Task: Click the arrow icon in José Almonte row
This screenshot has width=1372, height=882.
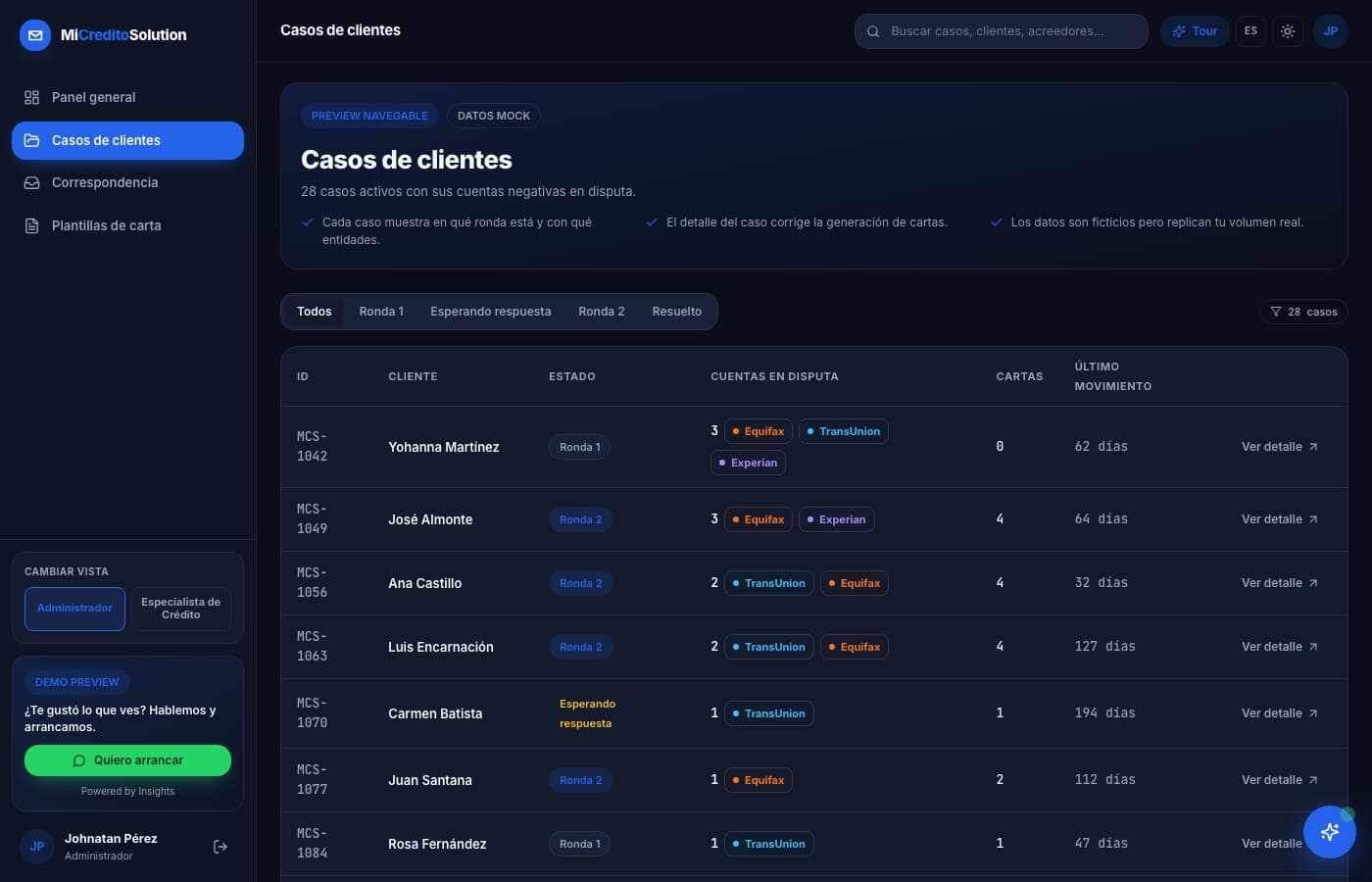Action: [x=1313, y=519]
